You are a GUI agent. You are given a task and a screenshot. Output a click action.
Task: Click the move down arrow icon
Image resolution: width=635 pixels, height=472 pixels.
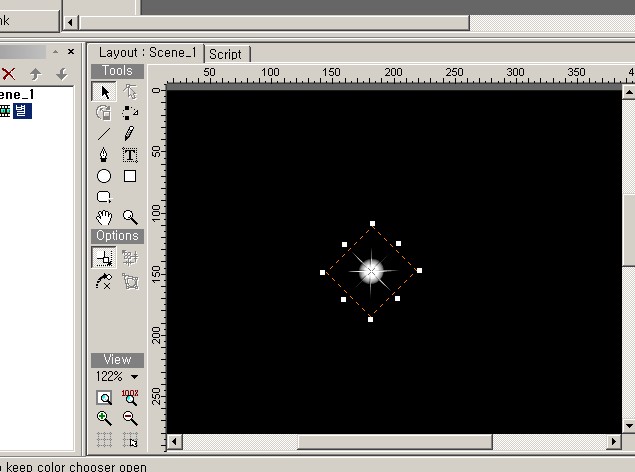point(62,74)
